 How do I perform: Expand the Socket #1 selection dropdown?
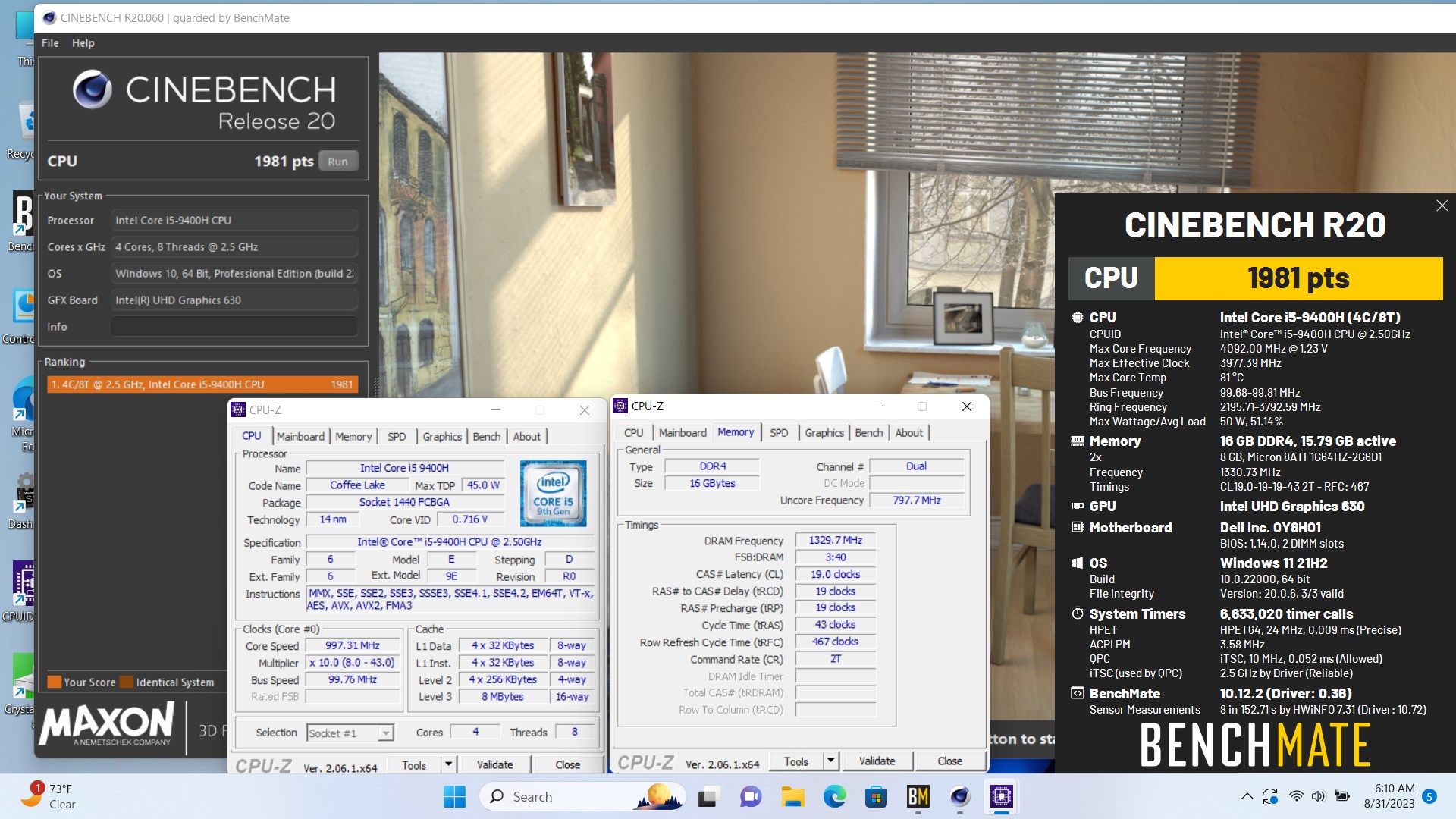click(x=386, y=733)
